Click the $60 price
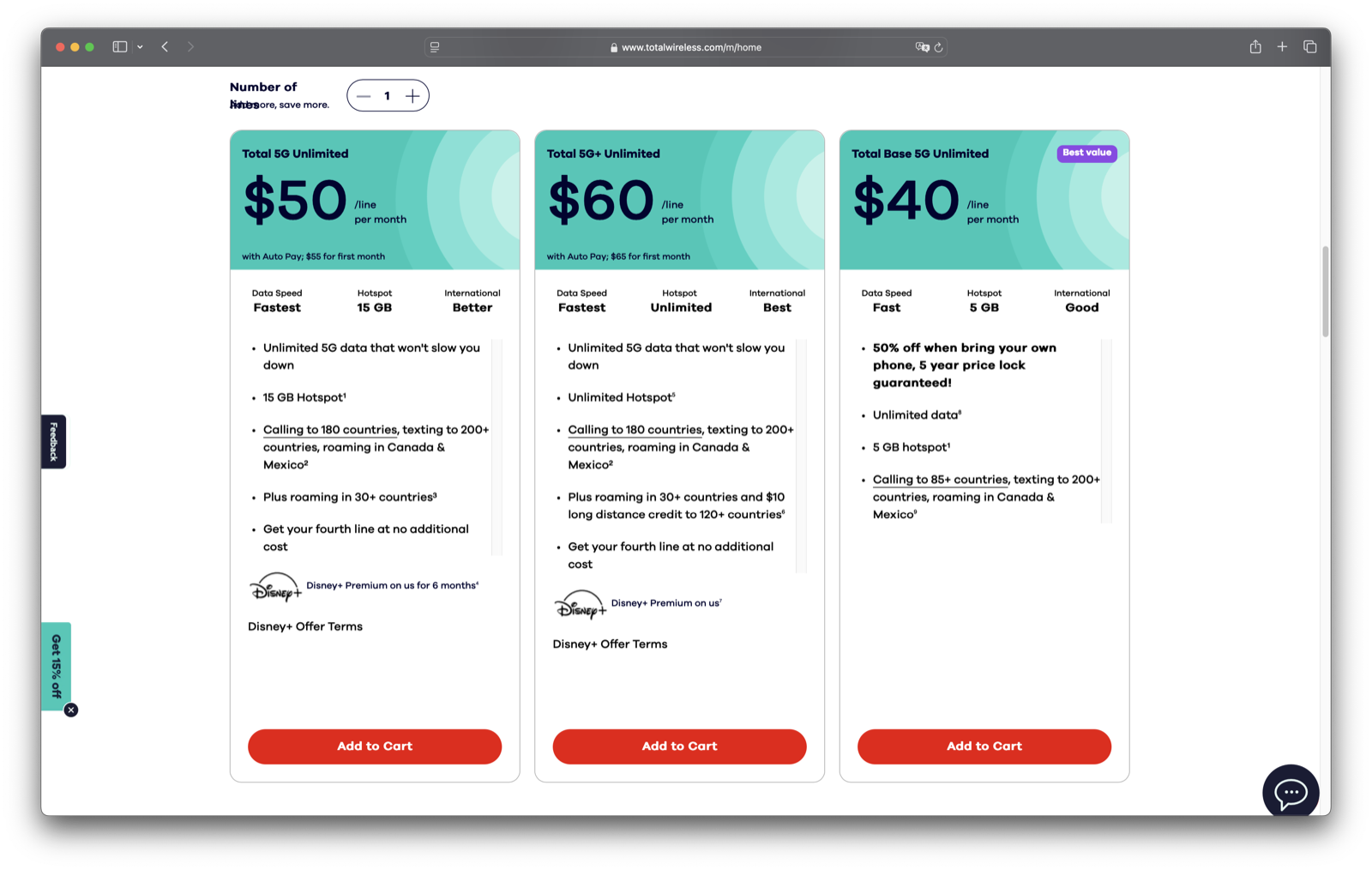This screenshot has height=870, width=1372. (x=600, y=201)
